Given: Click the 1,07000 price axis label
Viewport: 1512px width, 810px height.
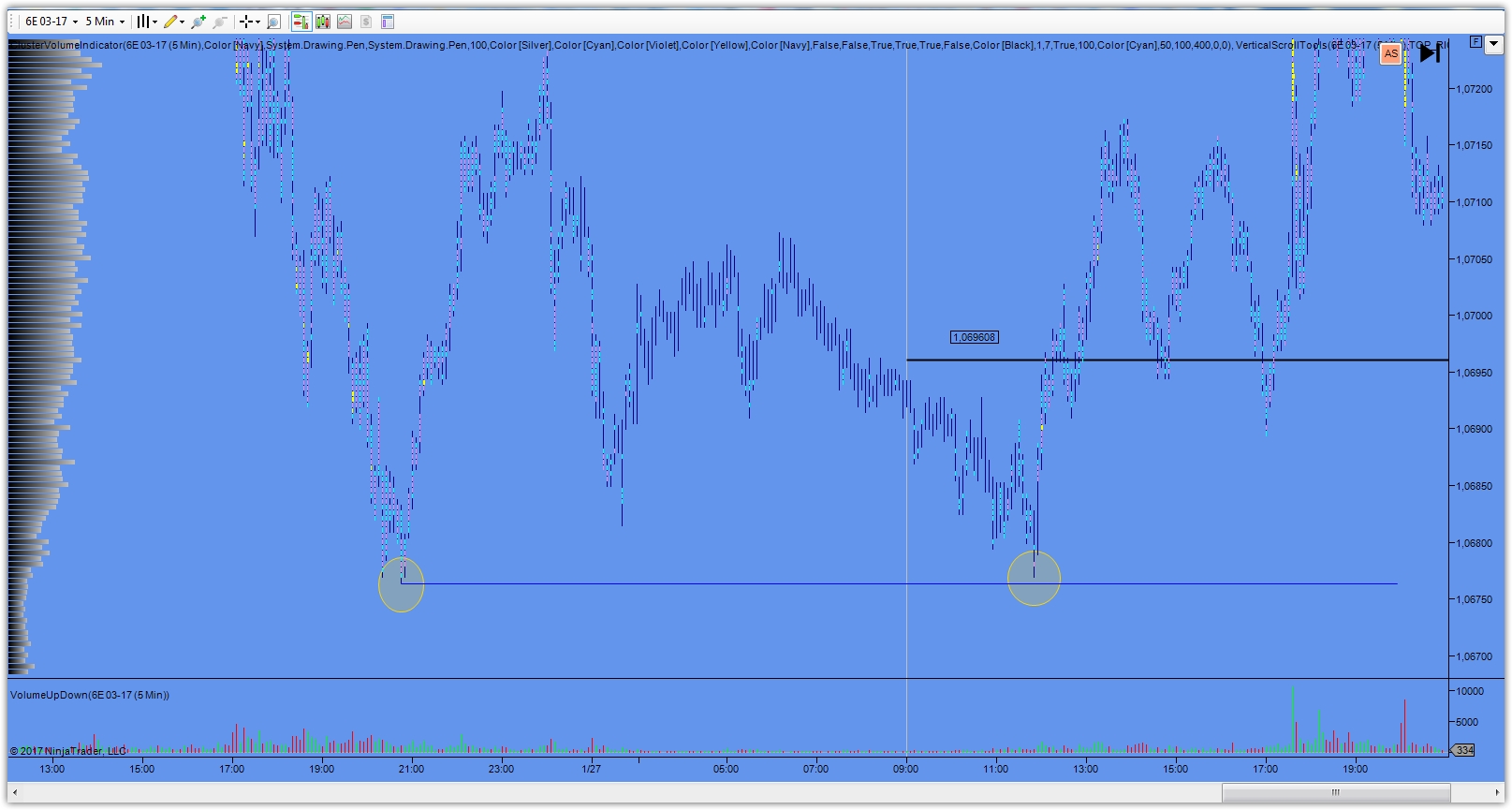Looking at the screenshot, I should tap(1473, 316).
